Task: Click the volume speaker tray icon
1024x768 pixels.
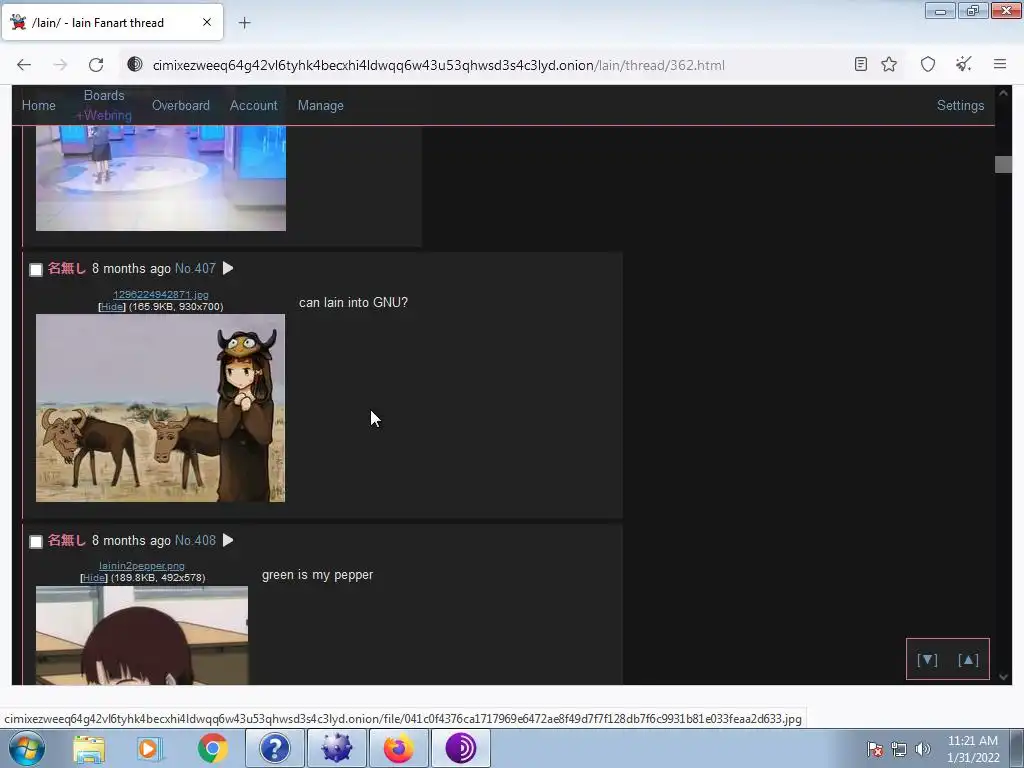Action: 923,749
